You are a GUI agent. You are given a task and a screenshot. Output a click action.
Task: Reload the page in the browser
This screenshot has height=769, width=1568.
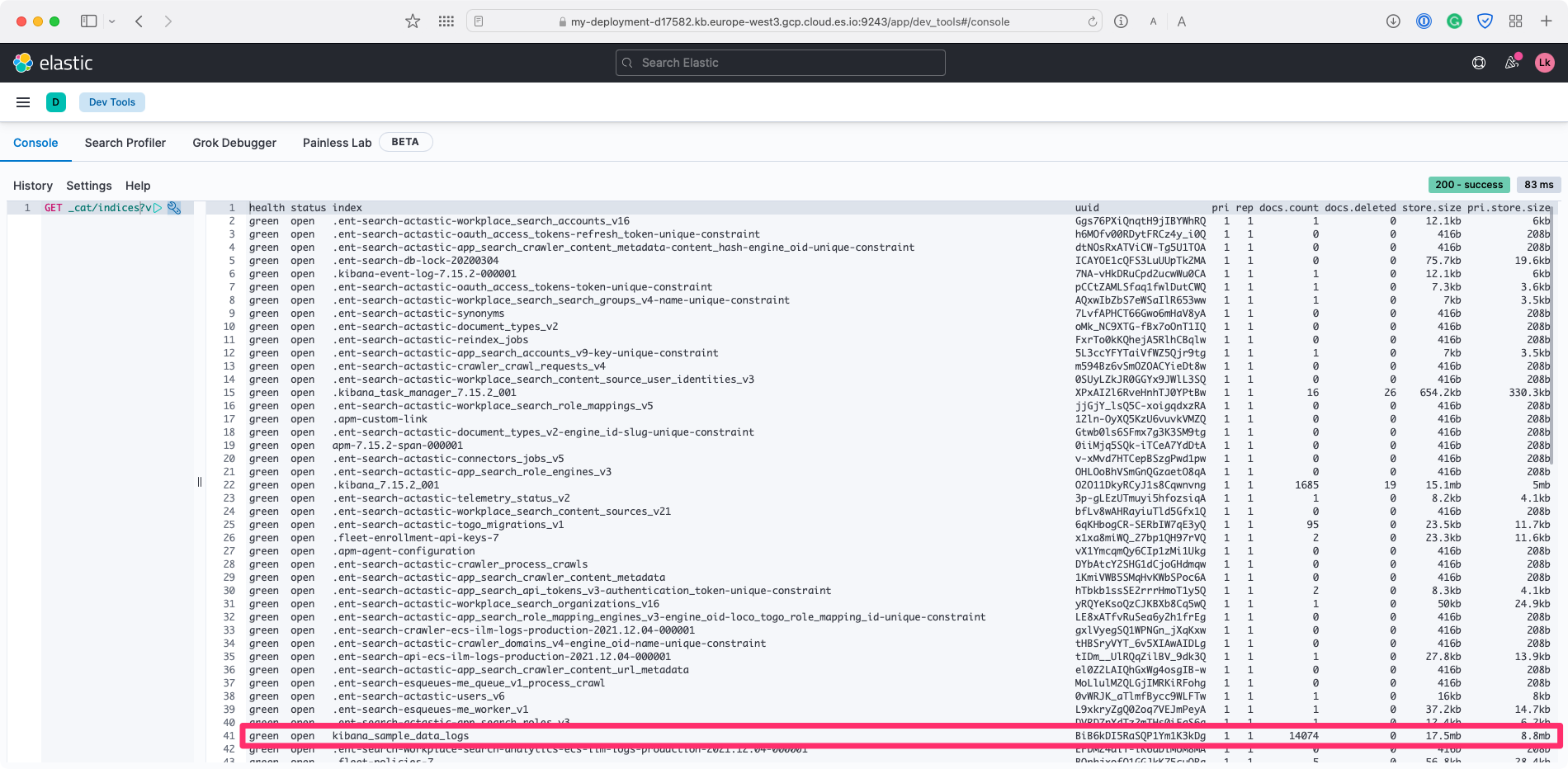pyautogui.click(x=1093, y=21)
